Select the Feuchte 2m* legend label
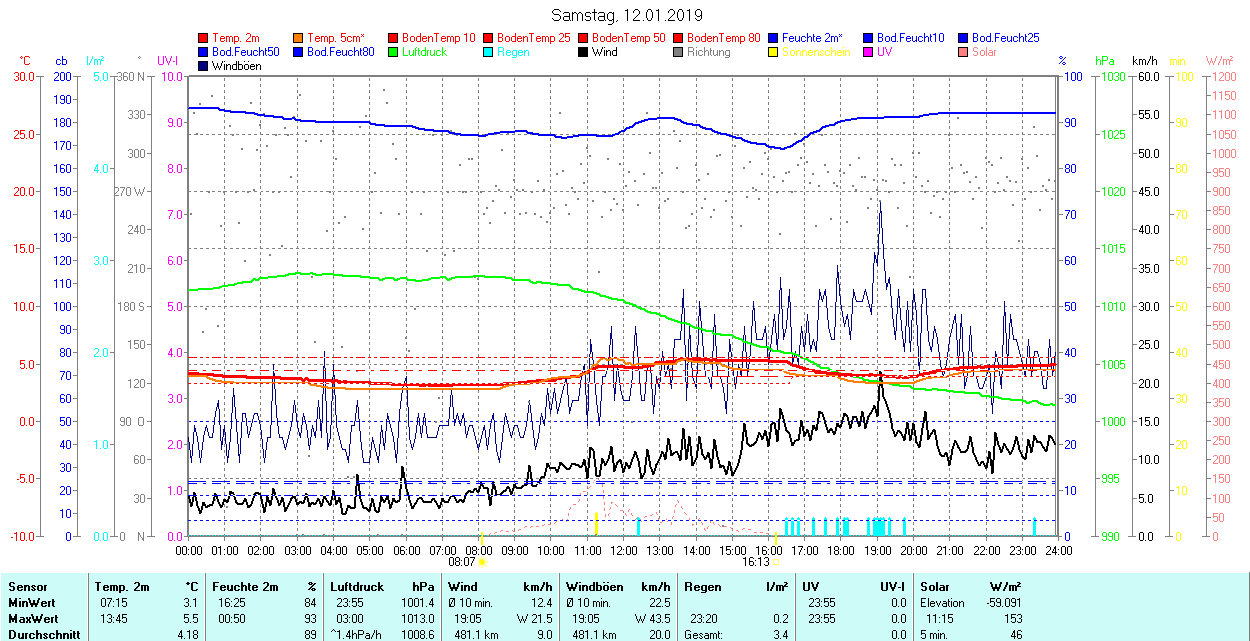 (x=813, y=38)
